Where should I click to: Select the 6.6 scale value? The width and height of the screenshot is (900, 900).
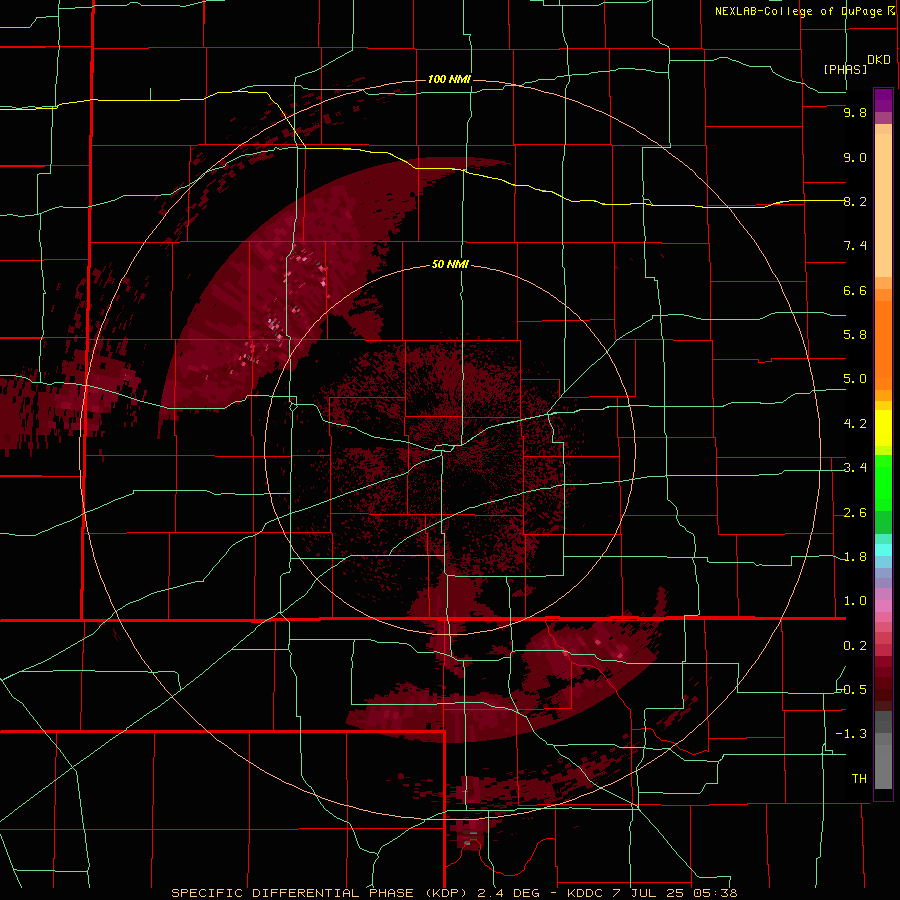pyautogui.click(x=855, y=290)
